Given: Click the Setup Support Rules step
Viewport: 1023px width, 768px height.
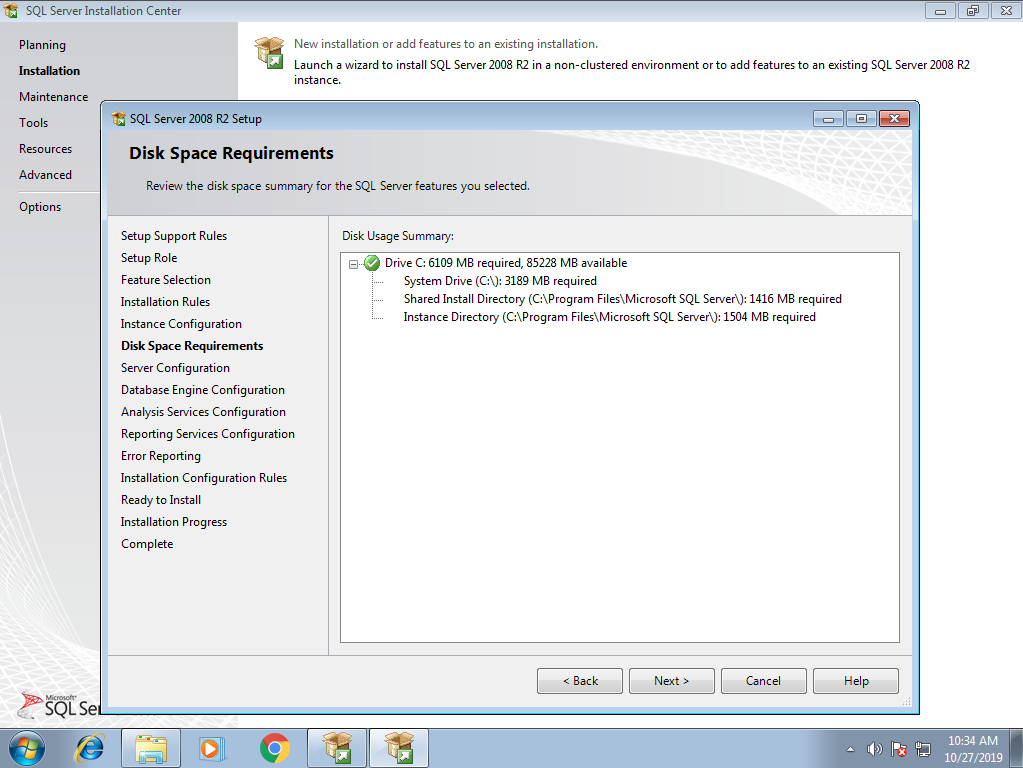Looking at the screenshot, I should [x=174, y=236].
